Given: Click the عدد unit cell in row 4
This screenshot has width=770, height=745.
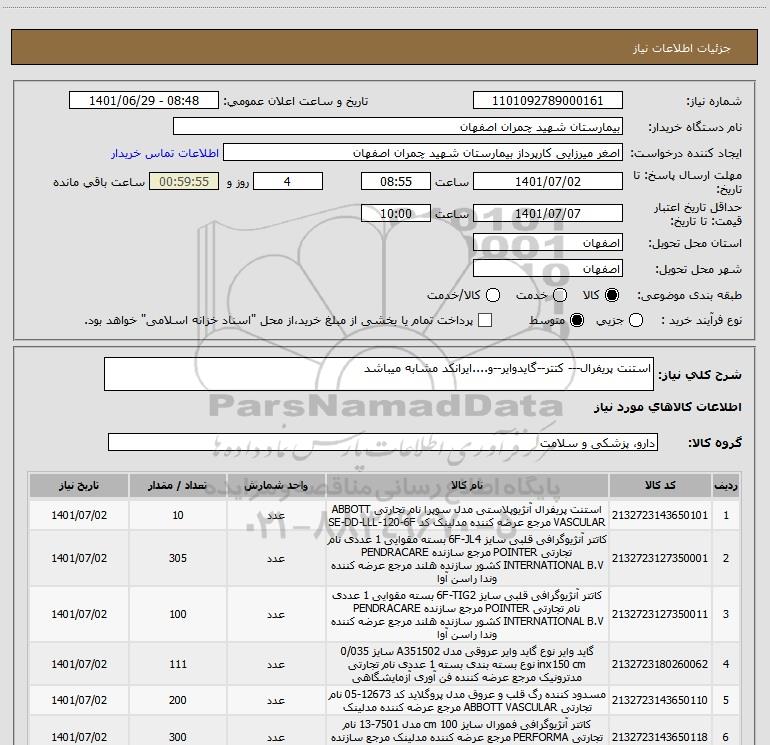Looking at the screenshot, I should pyautogui.click(x=276, y=664).
